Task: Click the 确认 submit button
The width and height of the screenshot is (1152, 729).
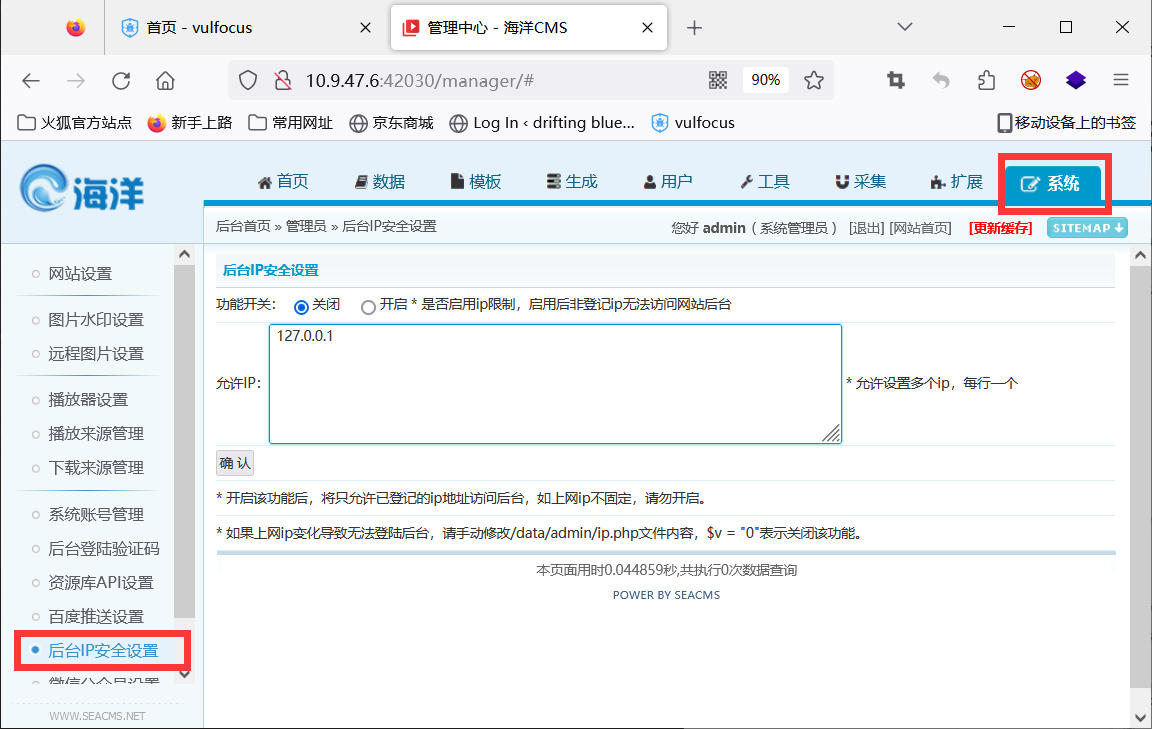Action: 235,463
